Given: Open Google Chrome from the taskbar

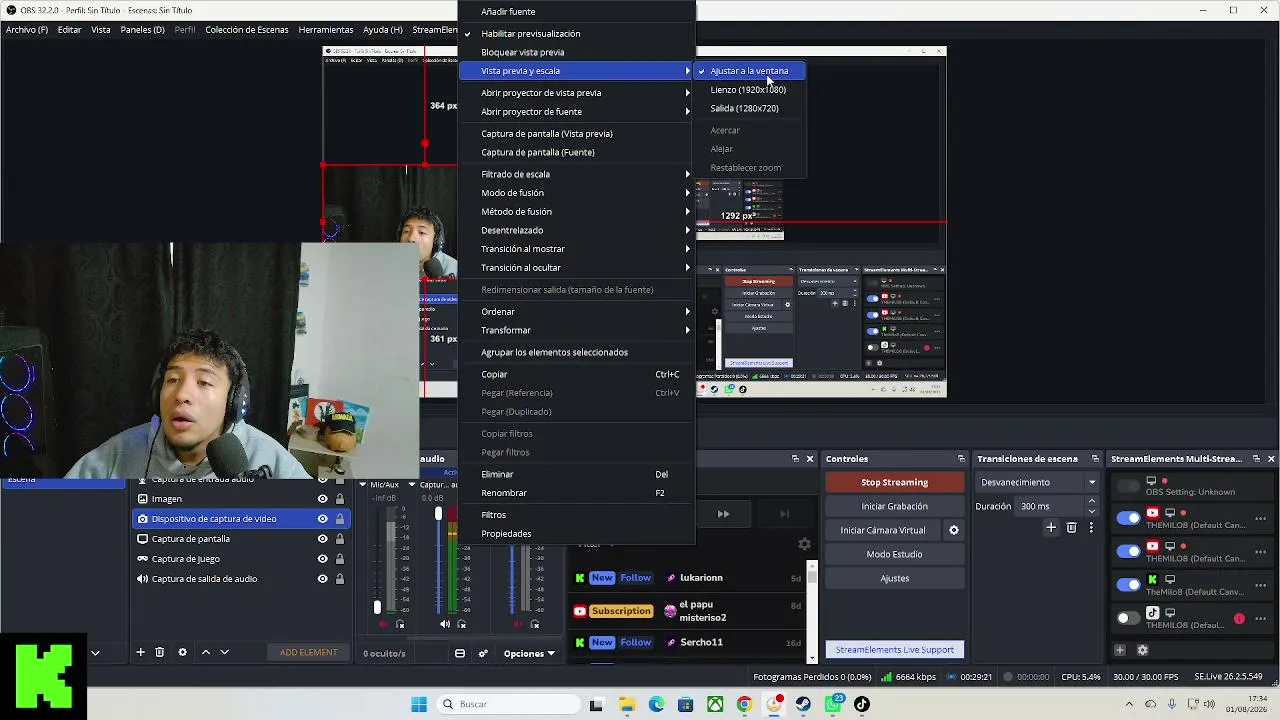Looking at the screenshot, I should tap(744, 704).
